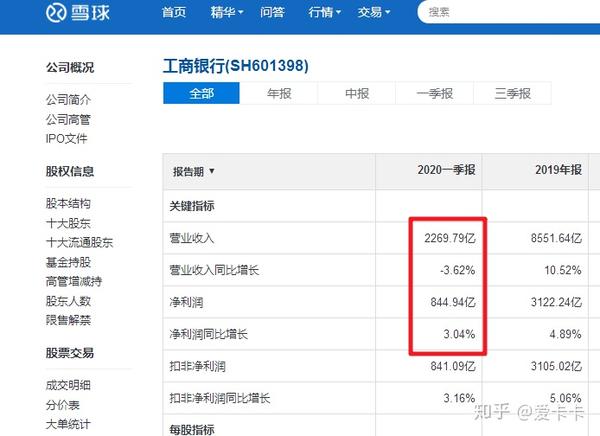Click the 关键指标 row heading
The image size is (600, 436).
coord(192,206)
